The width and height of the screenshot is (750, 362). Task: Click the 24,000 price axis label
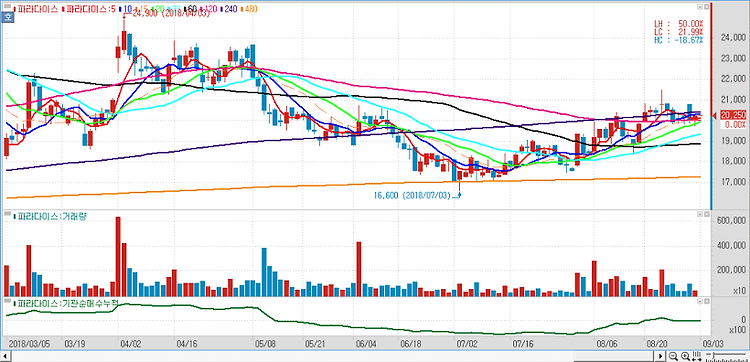[733, 38]
